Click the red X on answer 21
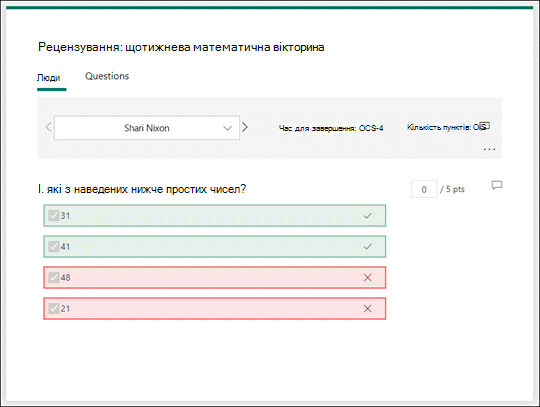This screenshot has width=540, height=407. pos(367,309)
